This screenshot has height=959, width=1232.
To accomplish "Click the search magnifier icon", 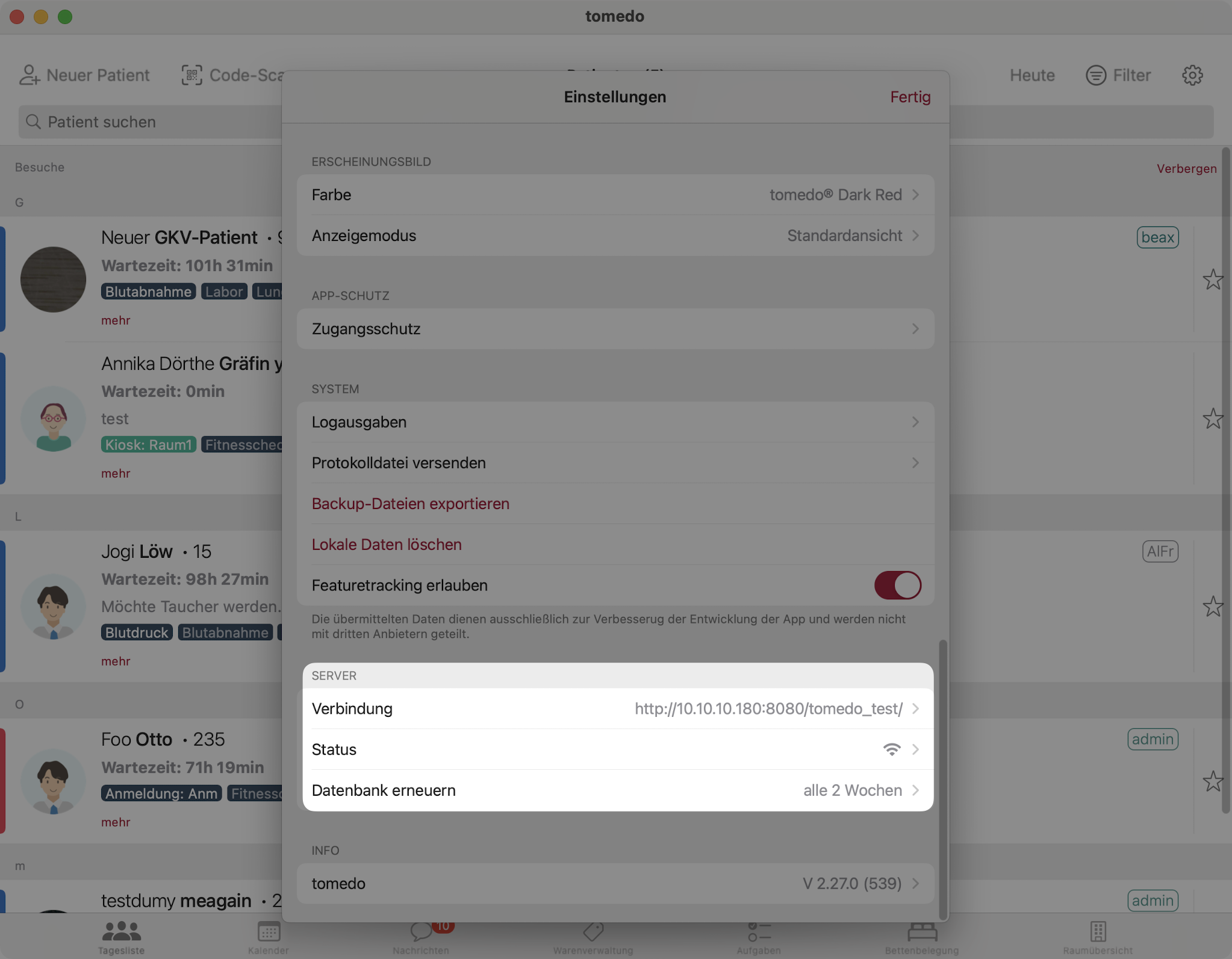I will click(34, 122).
